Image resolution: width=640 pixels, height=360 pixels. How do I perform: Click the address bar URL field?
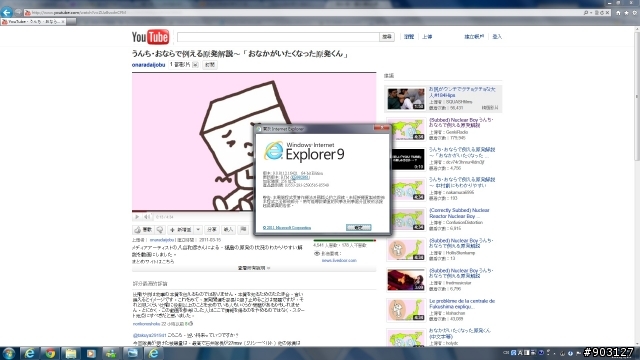click(302, 13)
